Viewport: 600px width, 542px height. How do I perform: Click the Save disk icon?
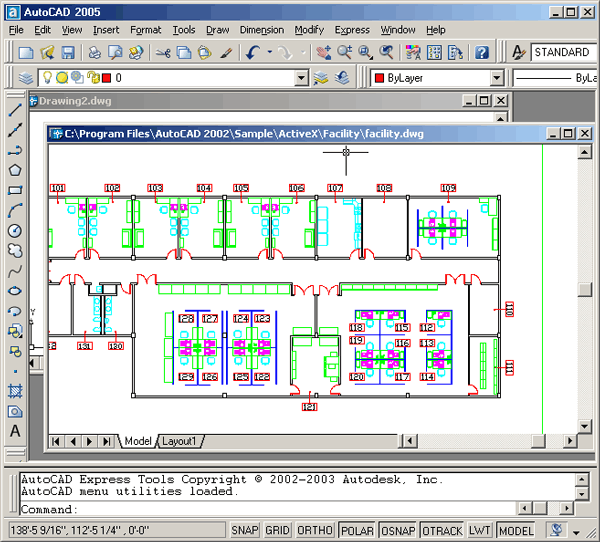pos(68,52)
